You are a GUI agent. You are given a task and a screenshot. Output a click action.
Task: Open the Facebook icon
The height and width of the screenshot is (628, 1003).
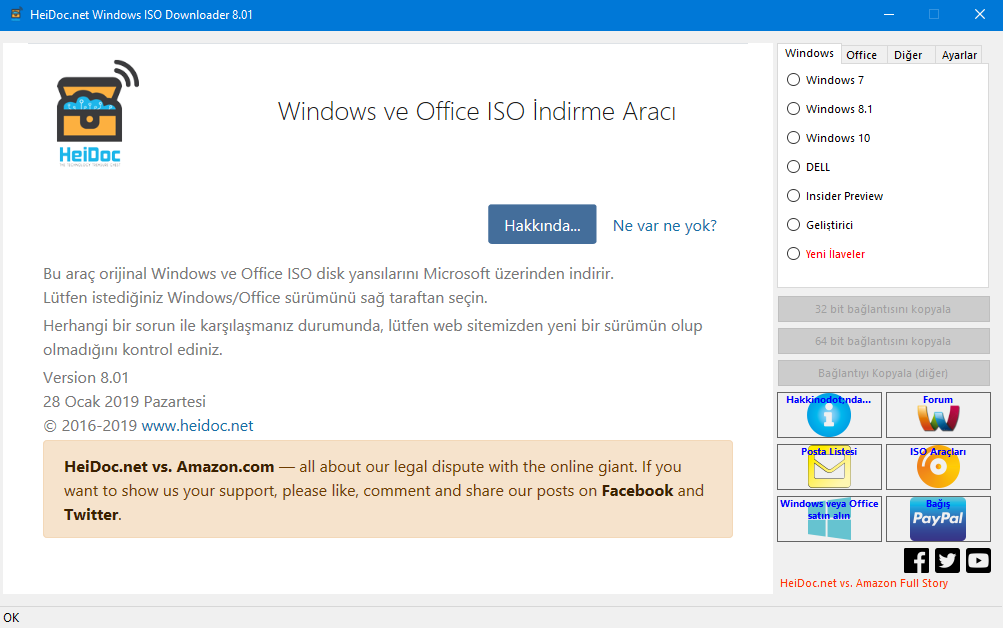click(x=916, y=561)
